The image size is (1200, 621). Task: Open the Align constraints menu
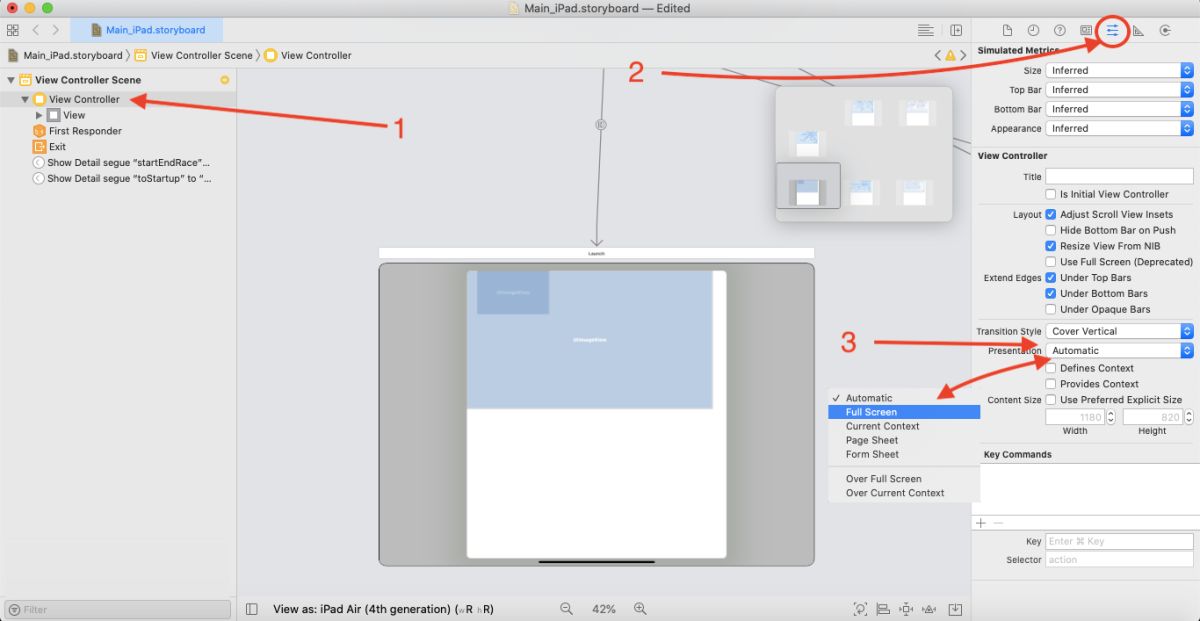pyautogui.click(x=883, y=609)
